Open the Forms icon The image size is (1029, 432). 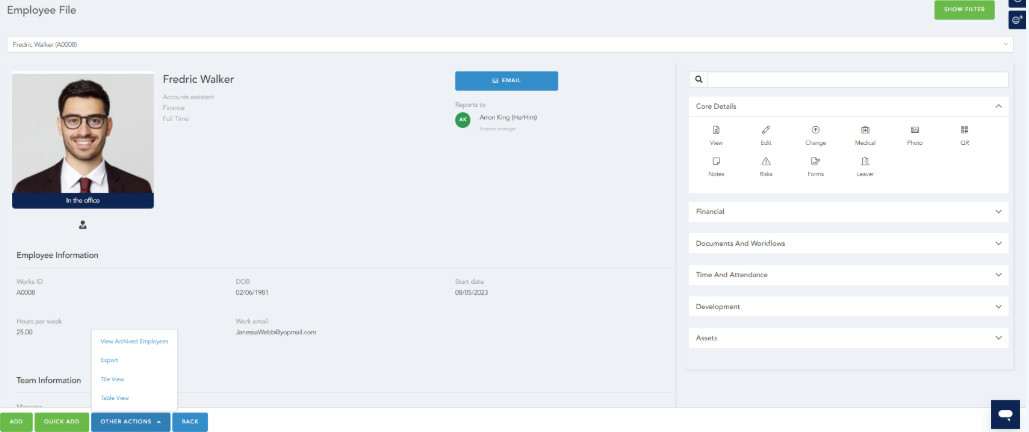815,162
